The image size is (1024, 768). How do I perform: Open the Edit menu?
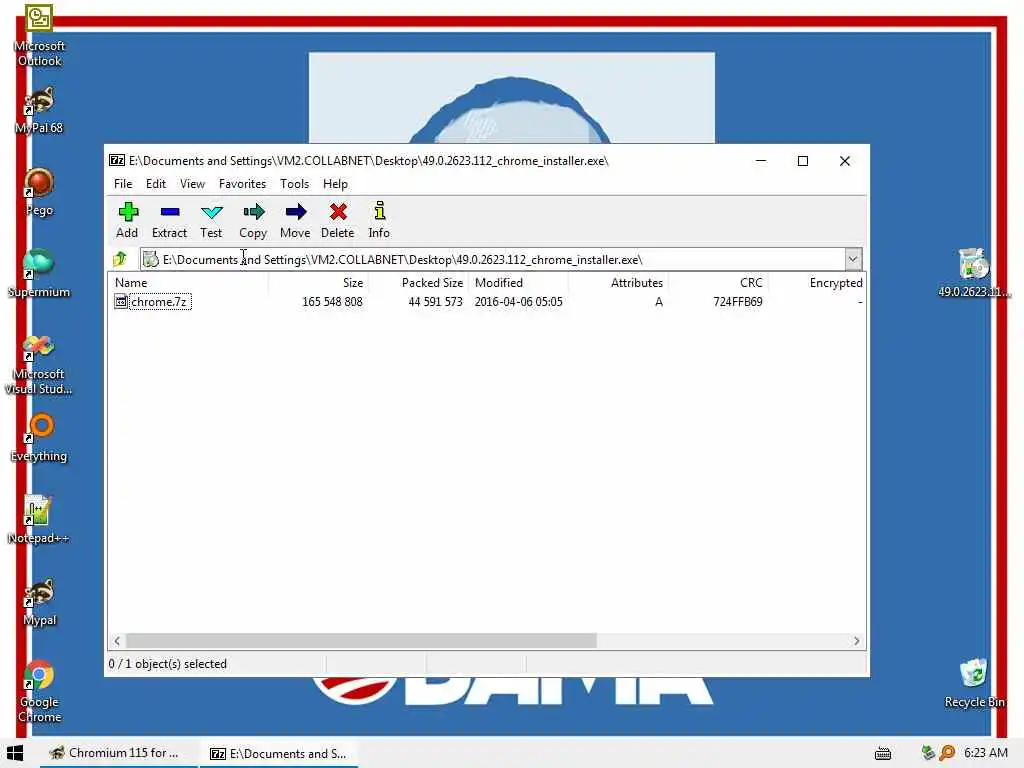(155, 184)
